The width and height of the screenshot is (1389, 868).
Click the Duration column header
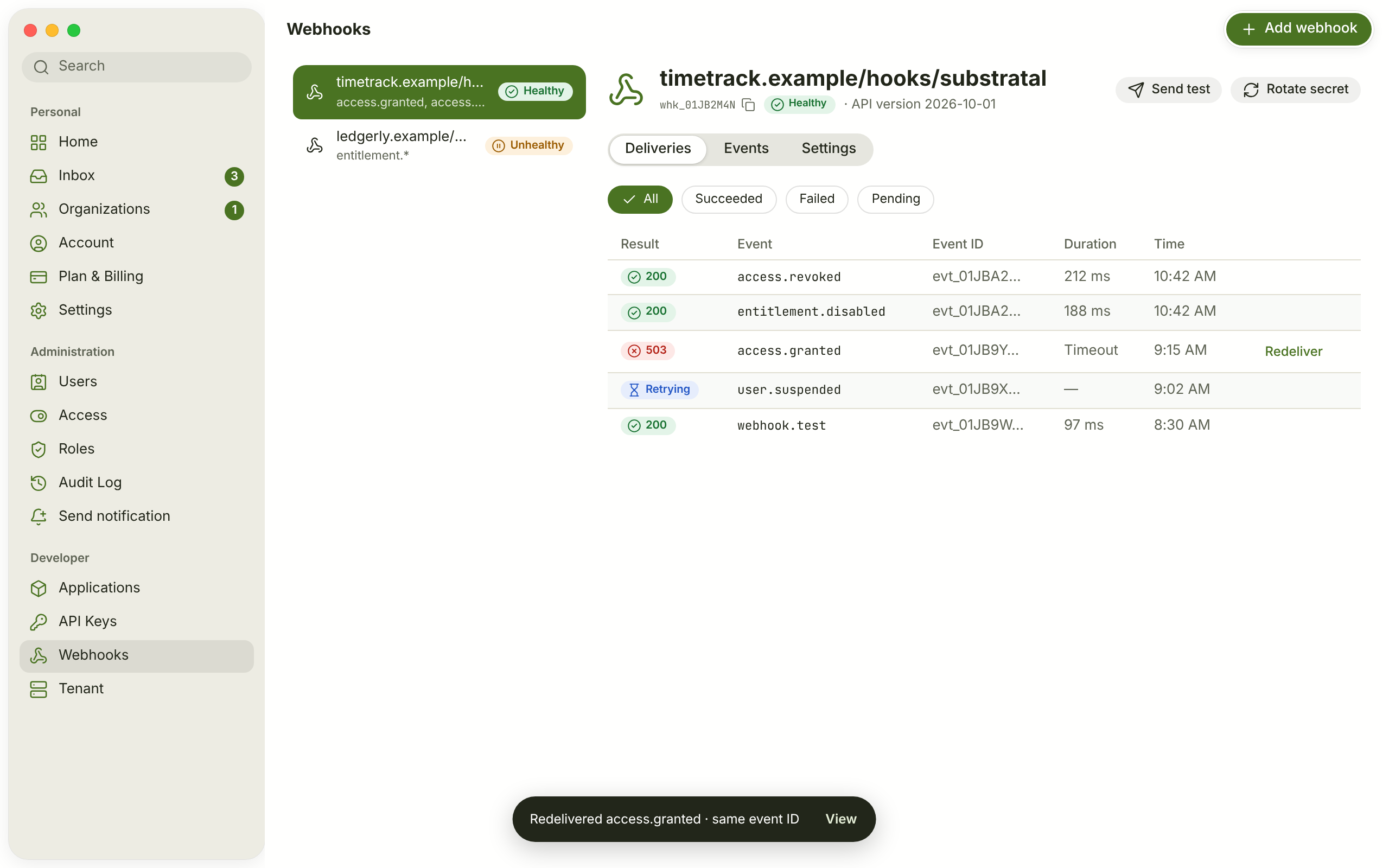pyautogui.click(x=1089, y=245)
